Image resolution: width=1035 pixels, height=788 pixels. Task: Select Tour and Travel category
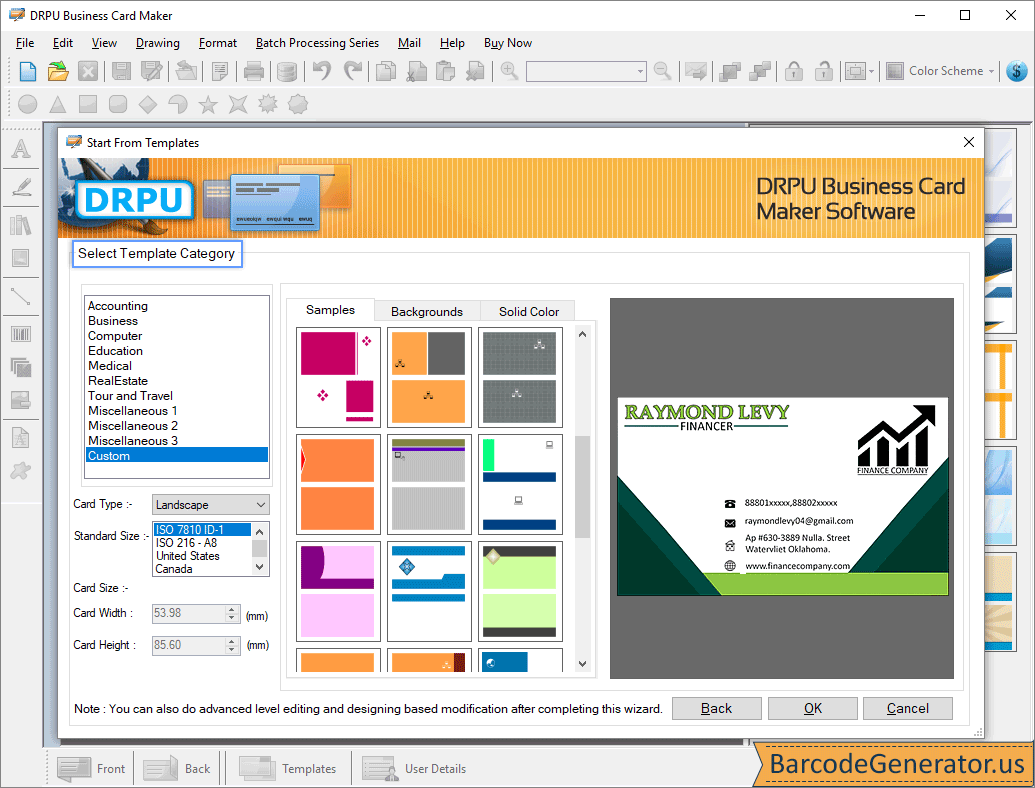pos(131,395)
